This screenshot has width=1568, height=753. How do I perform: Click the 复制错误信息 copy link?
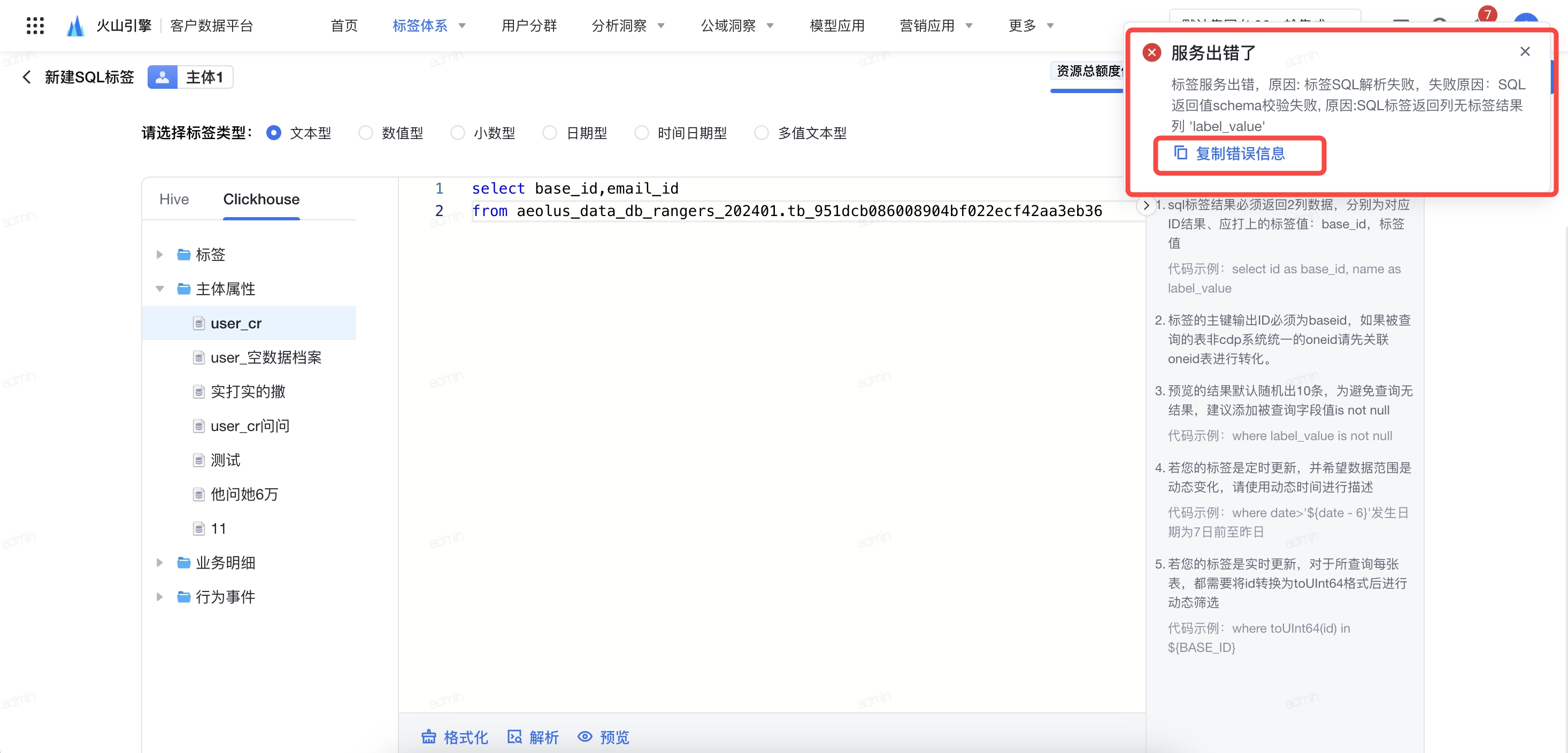(x=1229, y=153)
